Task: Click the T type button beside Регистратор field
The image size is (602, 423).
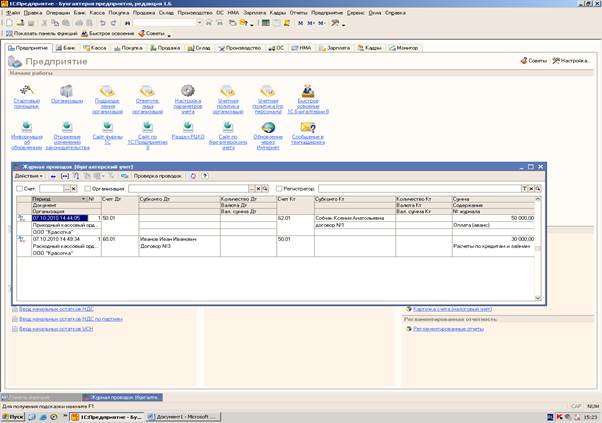Action: (524, 188)
